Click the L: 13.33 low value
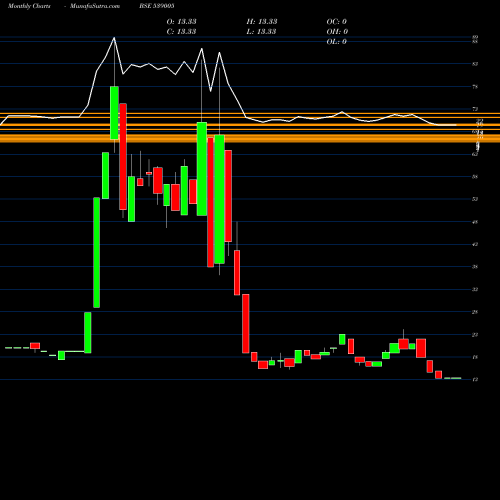The image size is (500, 500). point(262,31)
